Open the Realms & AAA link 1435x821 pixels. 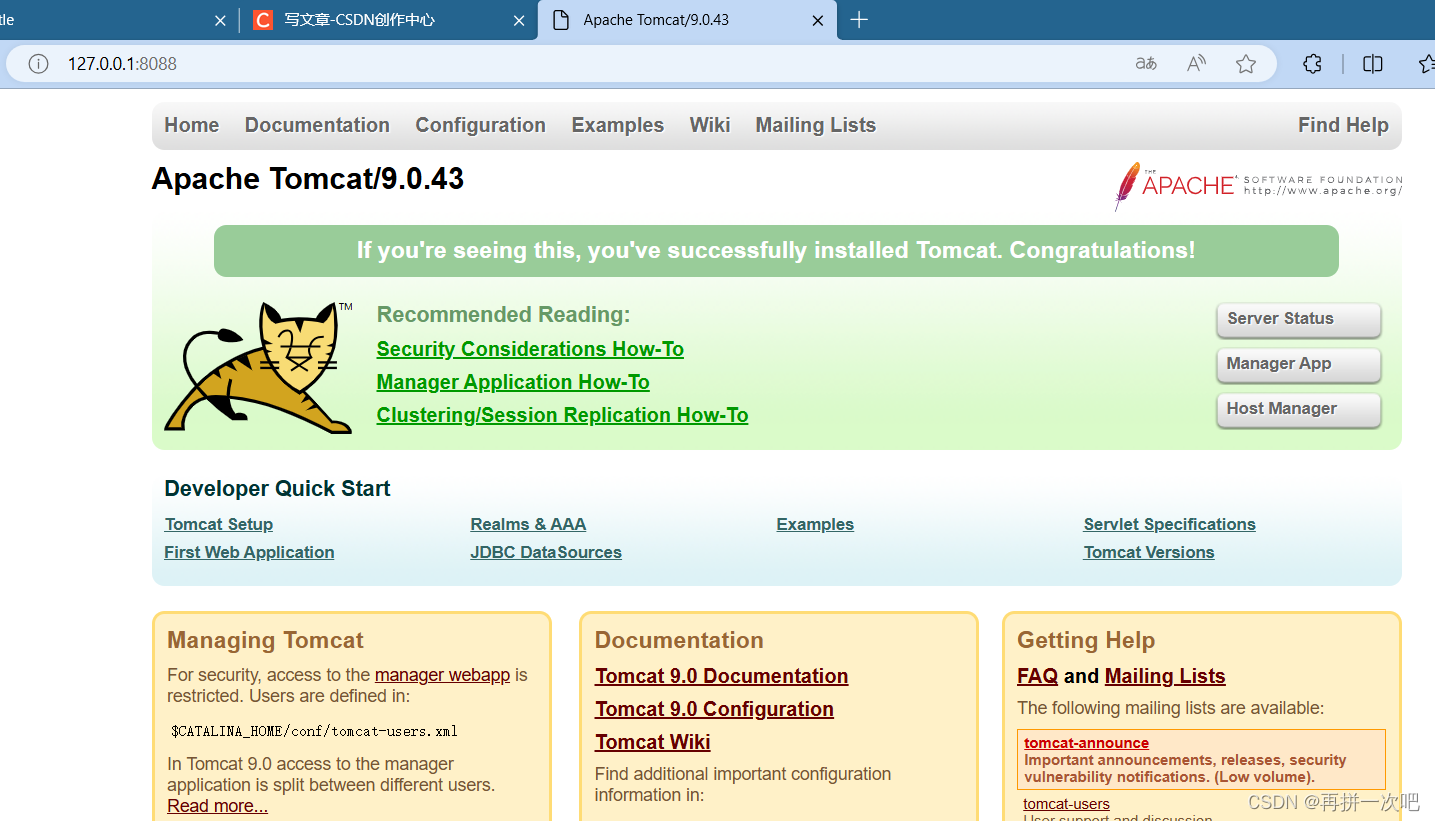528,524
